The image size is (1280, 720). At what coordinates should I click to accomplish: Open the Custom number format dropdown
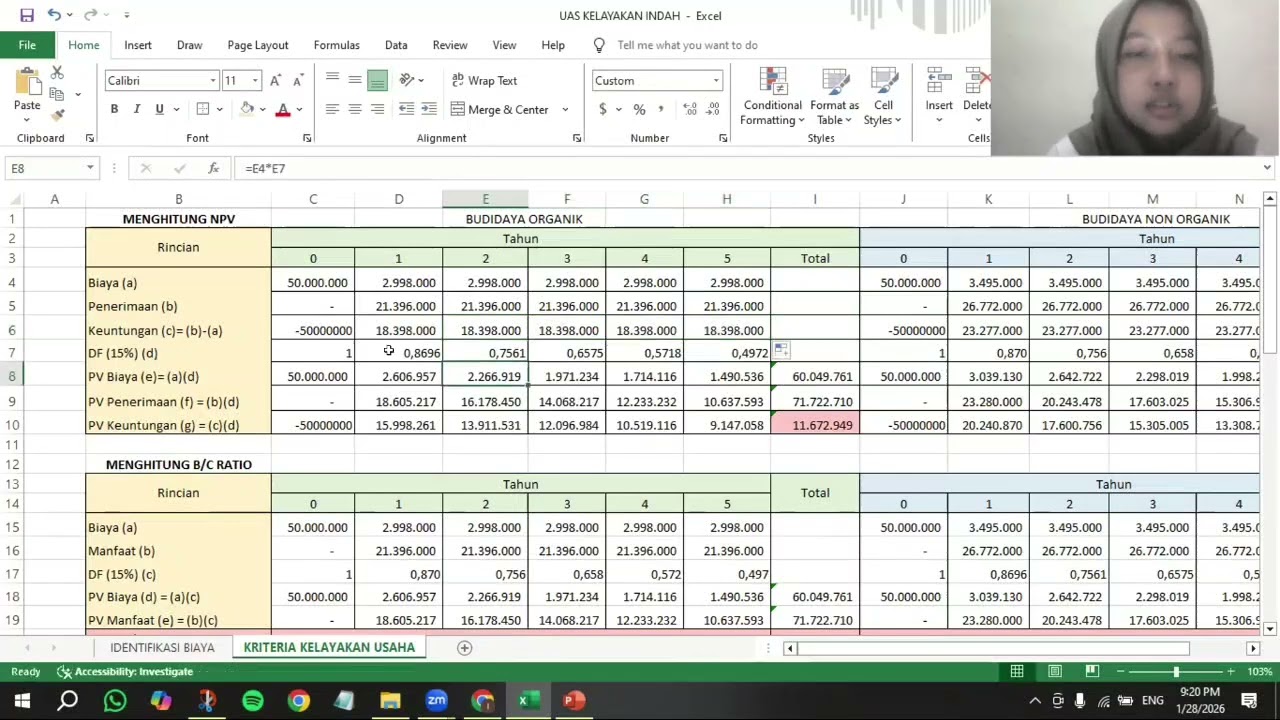pos(716,81)
